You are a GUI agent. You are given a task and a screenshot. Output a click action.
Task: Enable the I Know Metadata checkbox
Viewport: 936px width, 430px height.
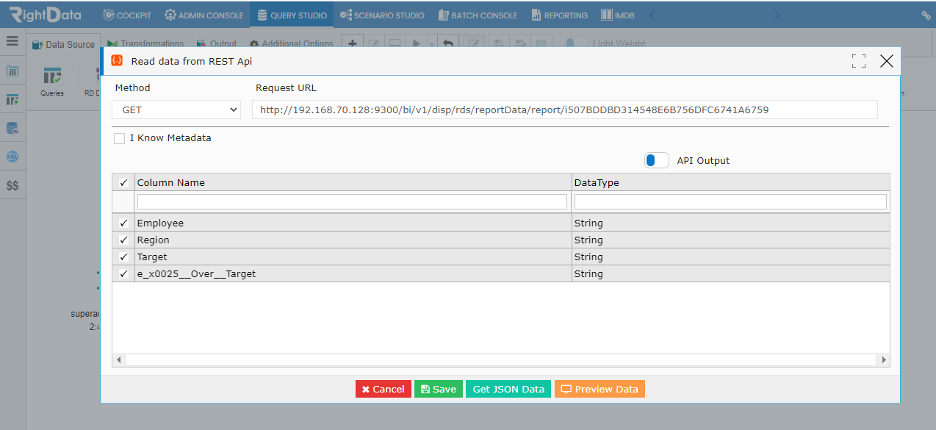(x=119, y=139)
